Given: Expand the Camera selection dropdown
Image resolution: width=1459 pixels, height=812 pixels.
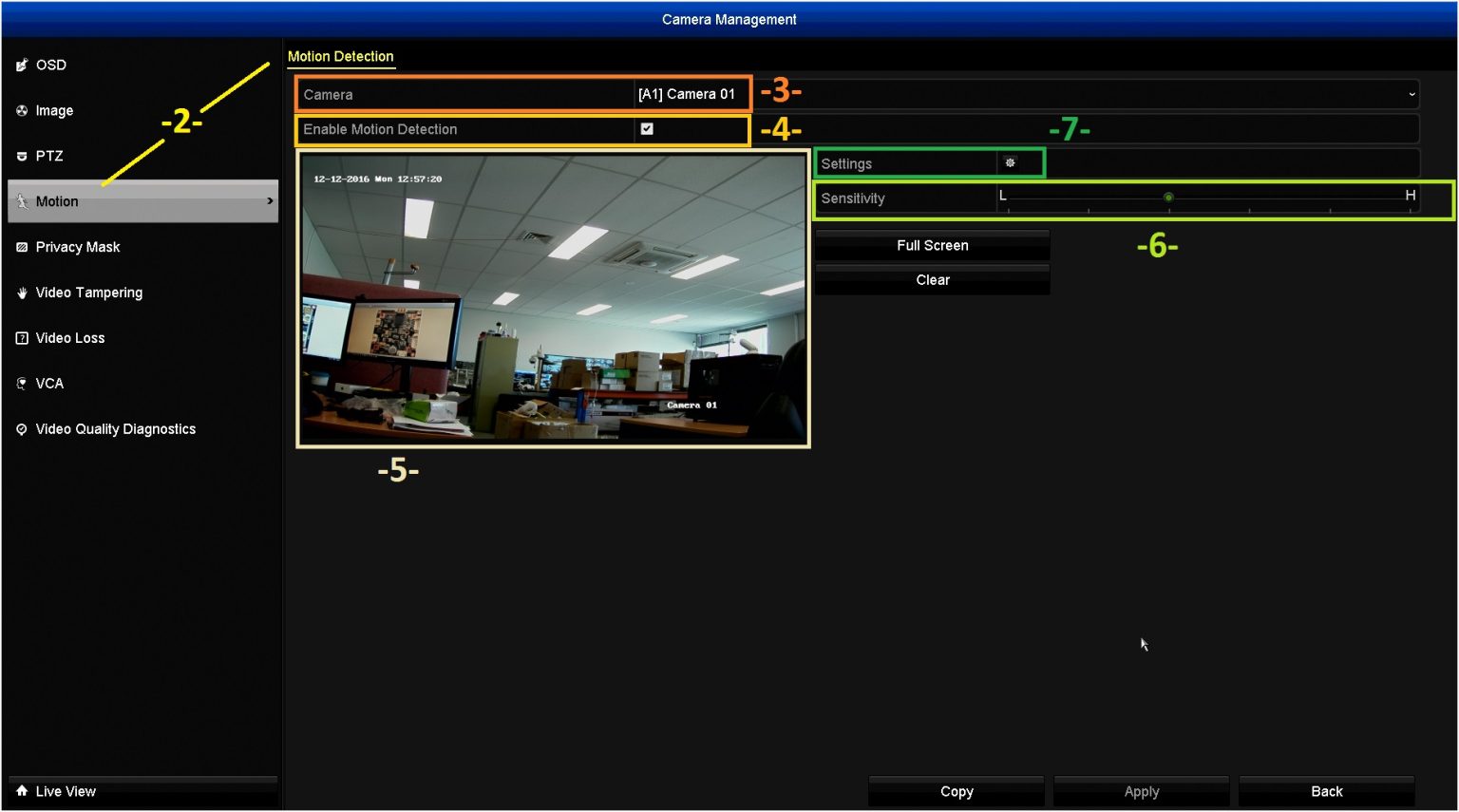Looking at the screenshot, I should (x=1412, y=94).
